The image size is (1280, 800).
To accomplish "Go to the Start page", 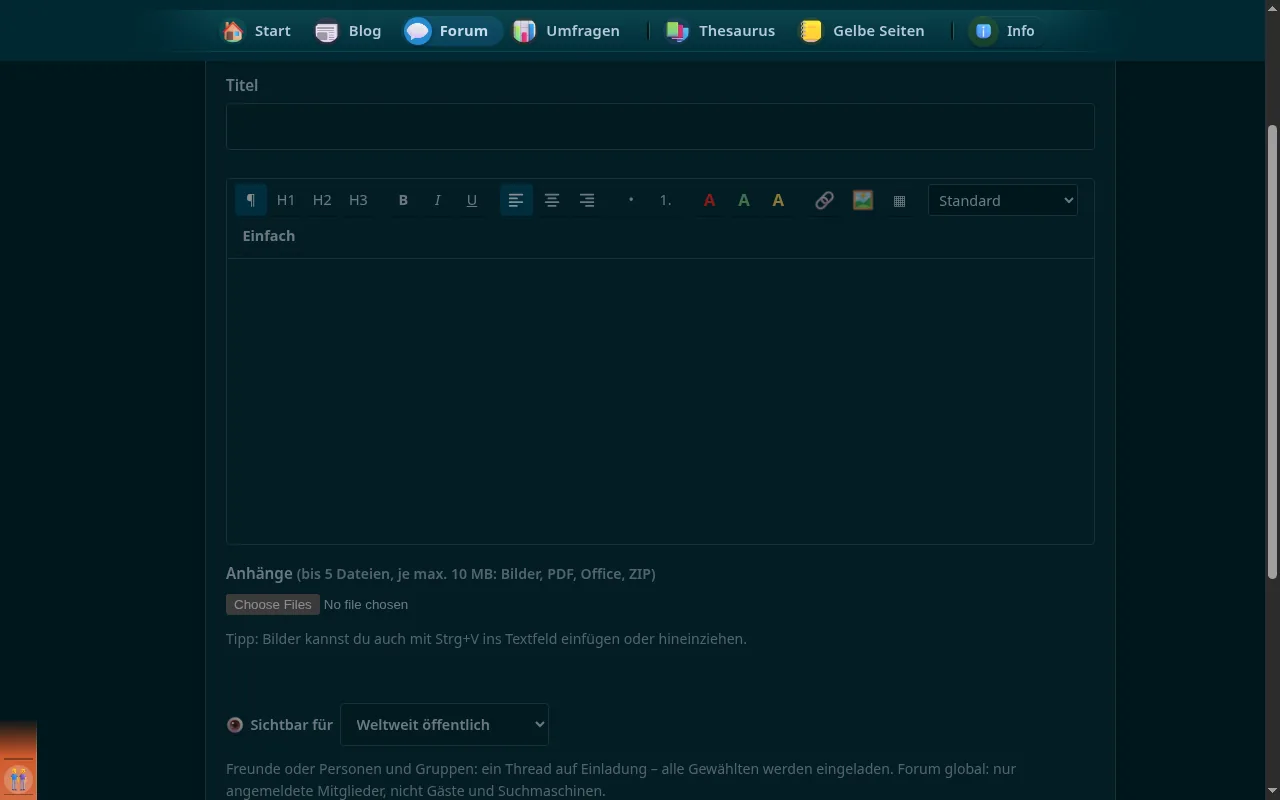I will 257,31.
